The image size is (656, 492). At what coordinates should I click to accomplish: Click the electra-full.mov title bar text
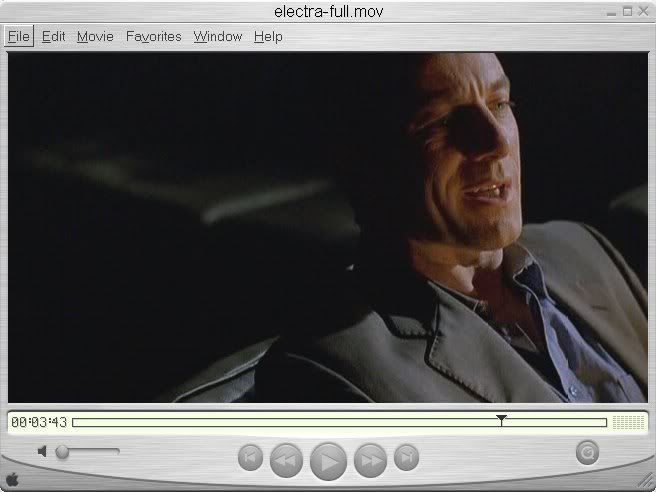pos(328,12)
